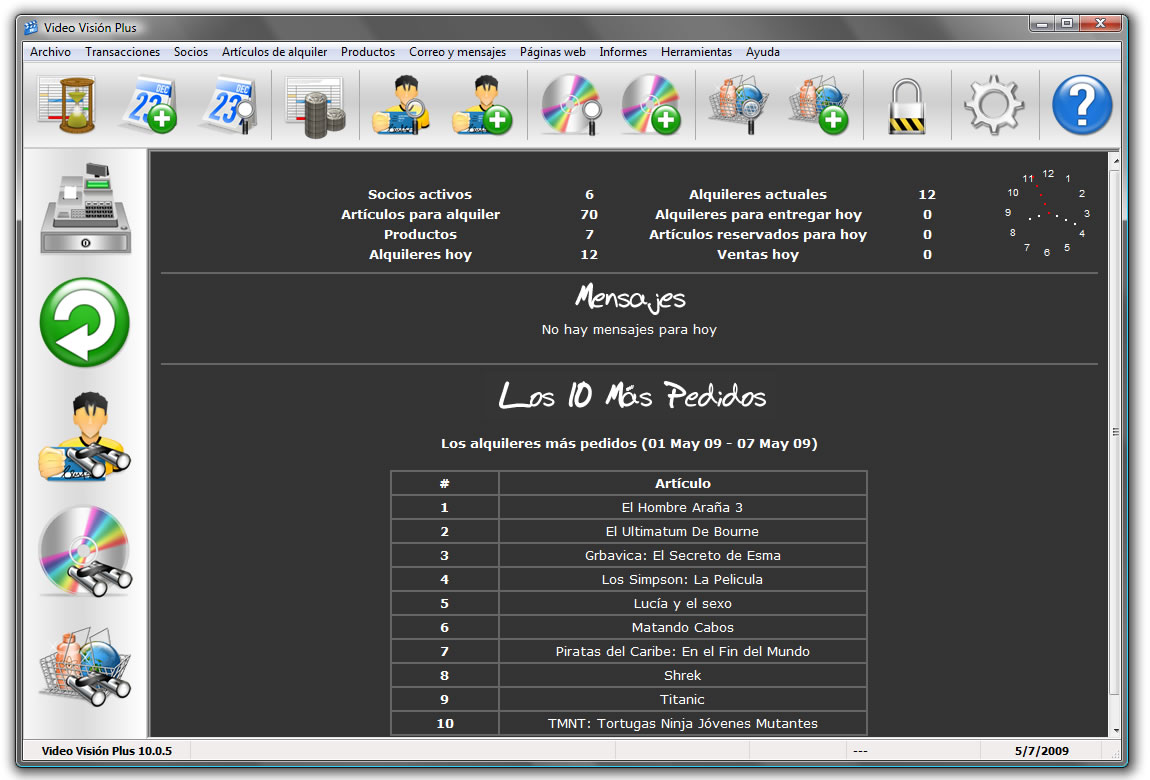The image size is (1150, 780).
Task: Open the Herramientas menu
Action: tap(696, 52)
